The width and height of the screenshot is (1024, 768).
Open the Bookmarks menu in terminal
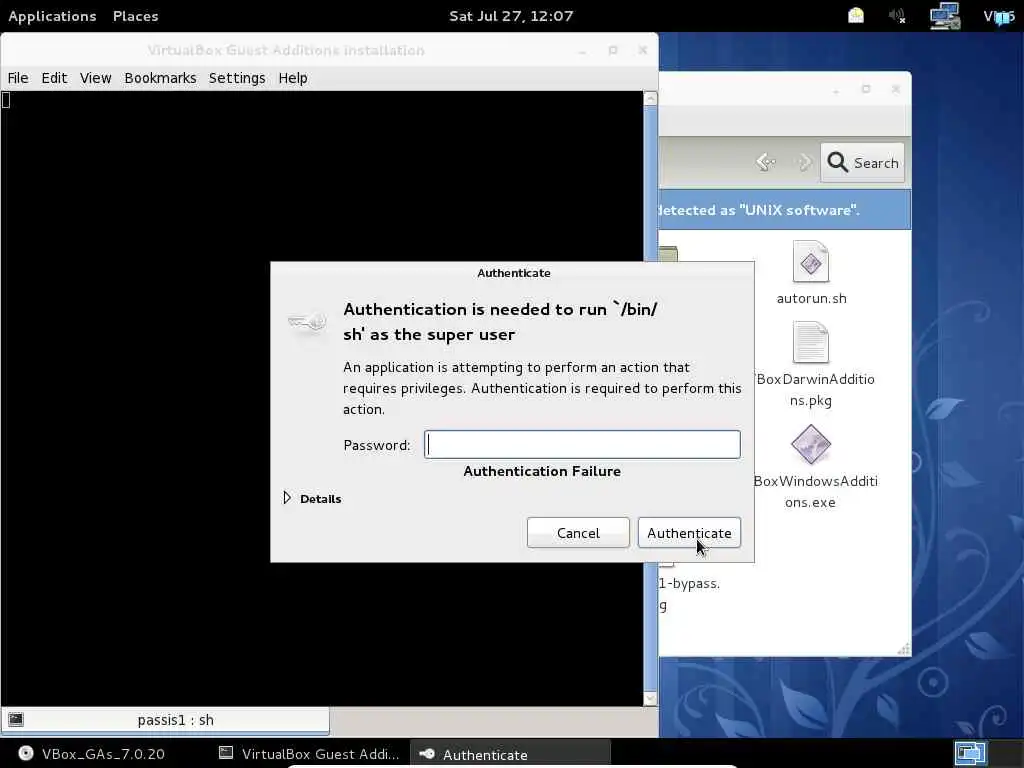point(160,78)
